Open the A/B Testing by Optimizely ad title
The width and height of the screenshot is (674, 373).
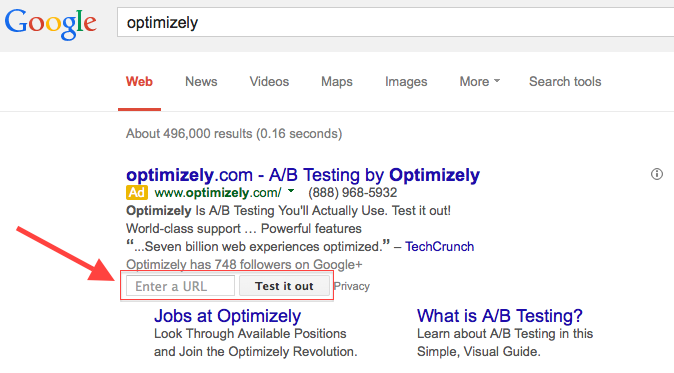tap(303, 175)
